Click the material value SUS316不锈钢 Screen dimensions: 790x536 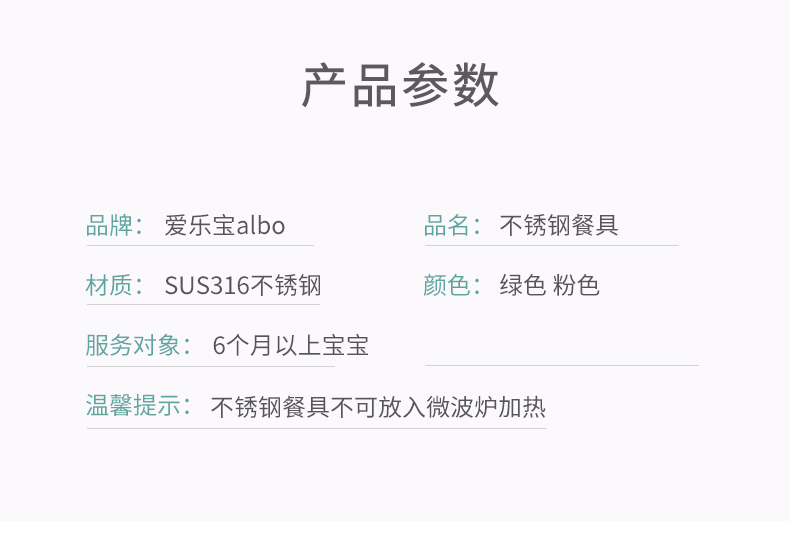[x=243, y=285]
